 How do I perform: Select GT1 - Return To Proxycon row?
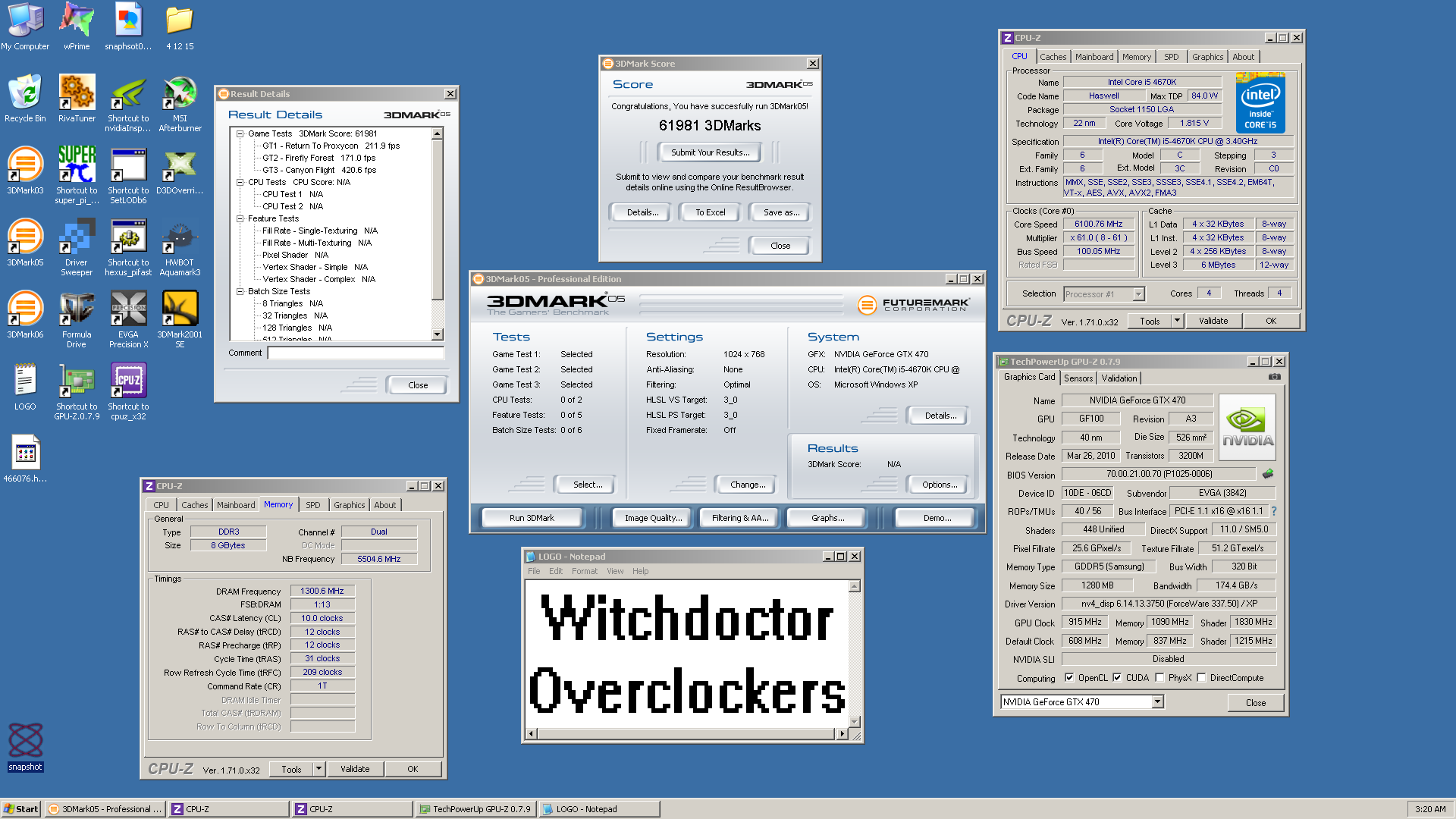331,146
